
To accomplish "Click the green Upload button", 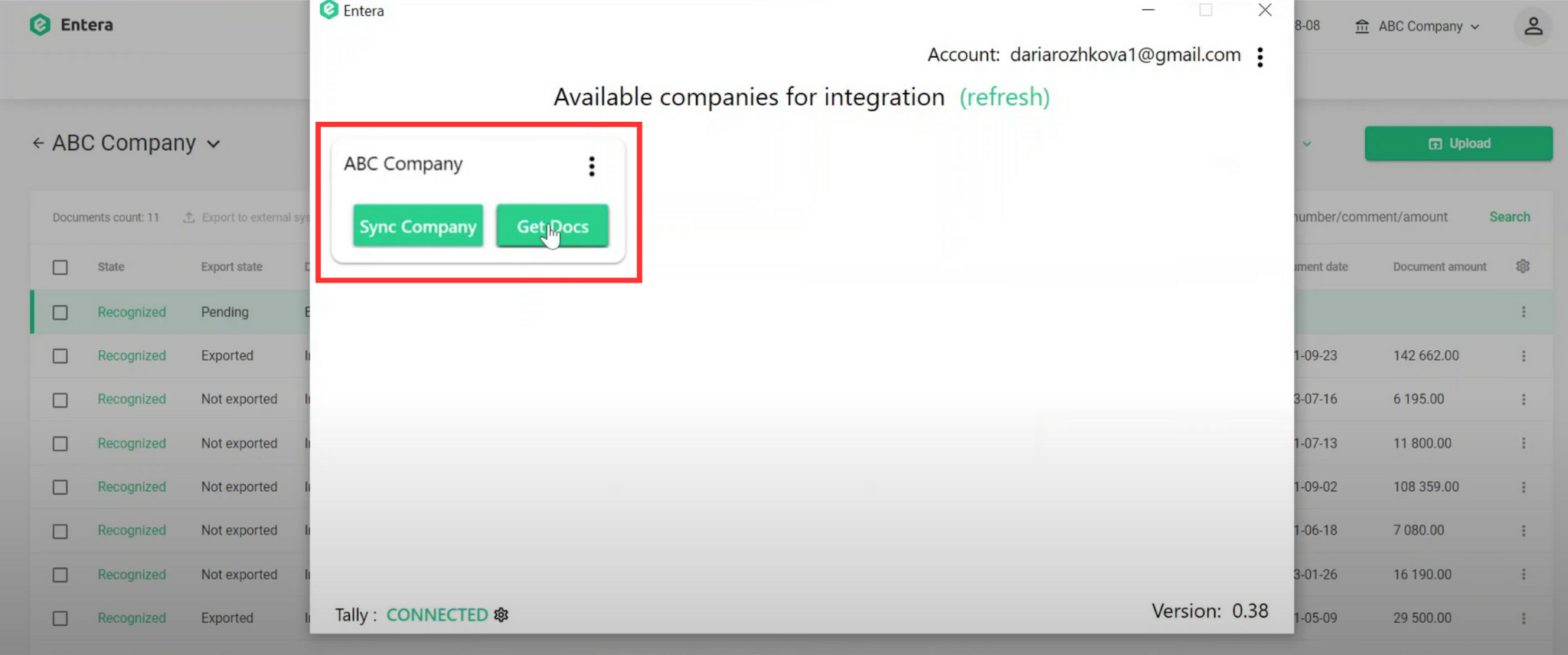I will [1458, 144].
